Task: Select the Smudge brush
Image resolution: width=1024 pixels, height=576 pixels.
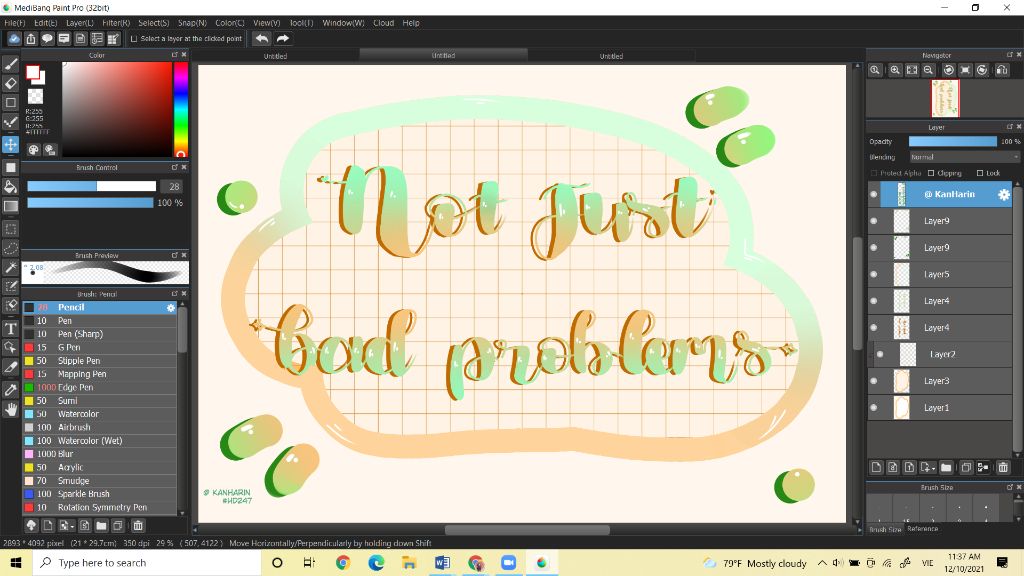Action: click(100, 481)
